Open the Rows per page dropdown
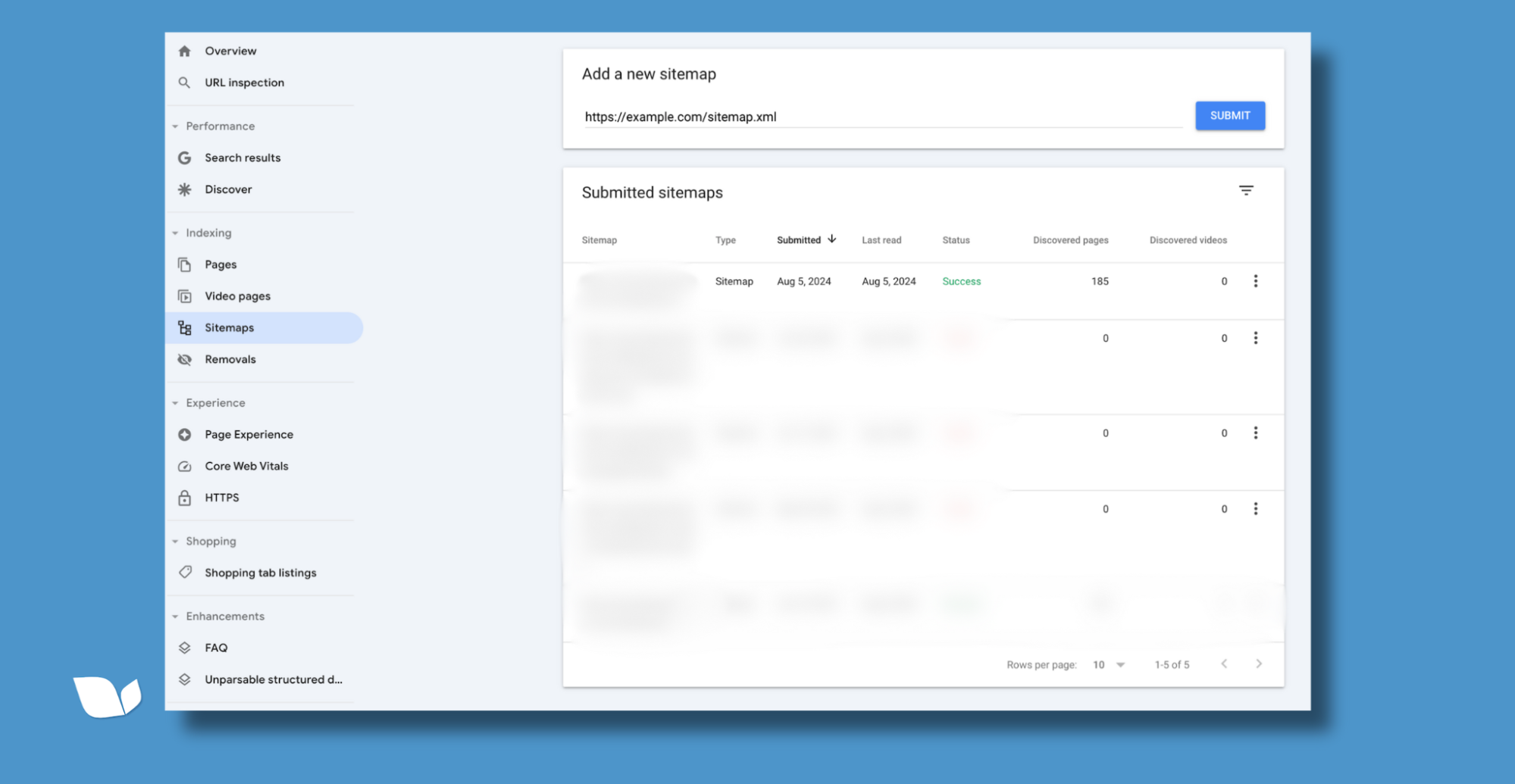Screen dimensions: 1515x784 (1109, 665)
